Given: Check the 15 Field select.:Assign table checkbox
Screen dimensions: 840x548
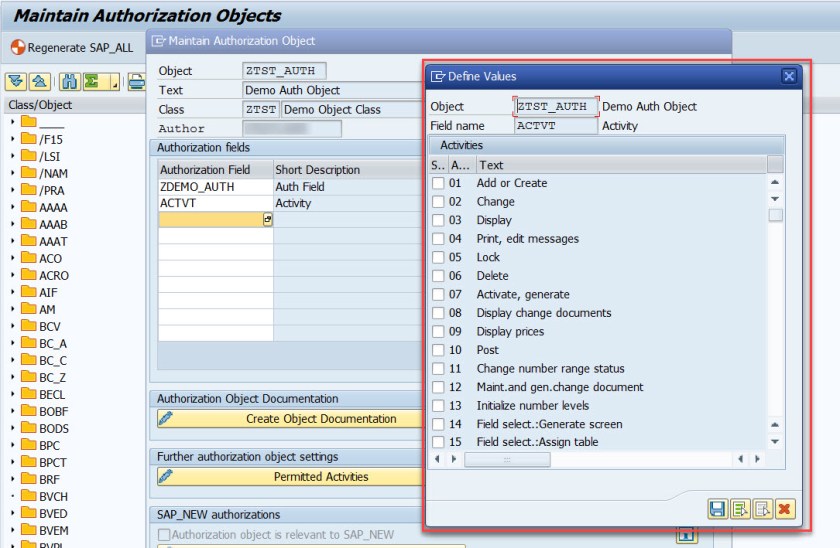Looking at the screenshot, I should (438, 442).
